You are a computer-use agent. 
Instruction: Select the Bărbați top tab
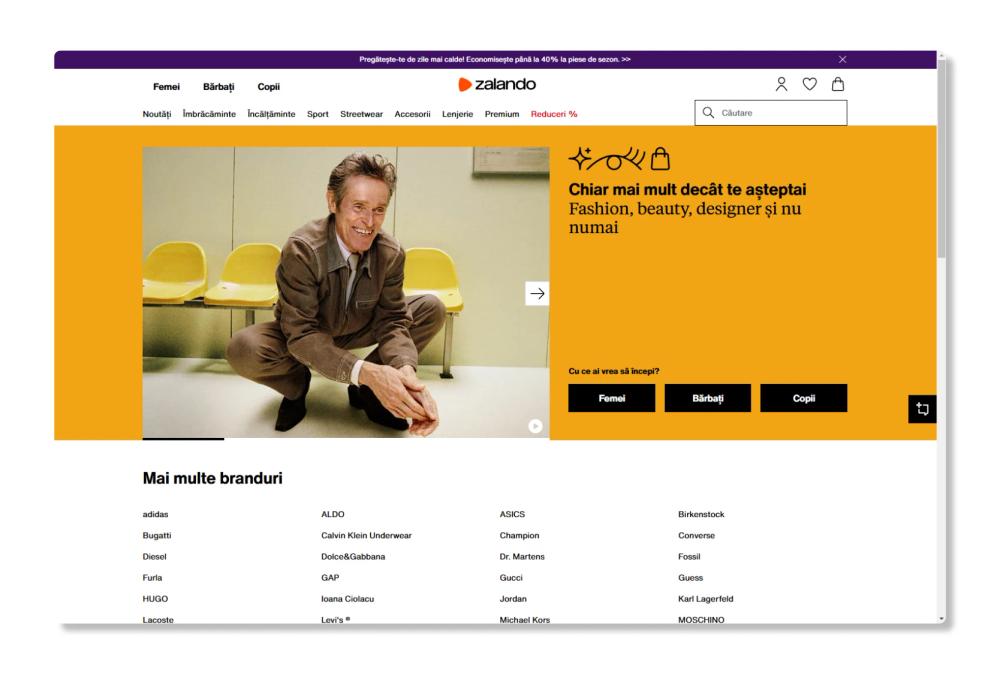click(219, 87)
